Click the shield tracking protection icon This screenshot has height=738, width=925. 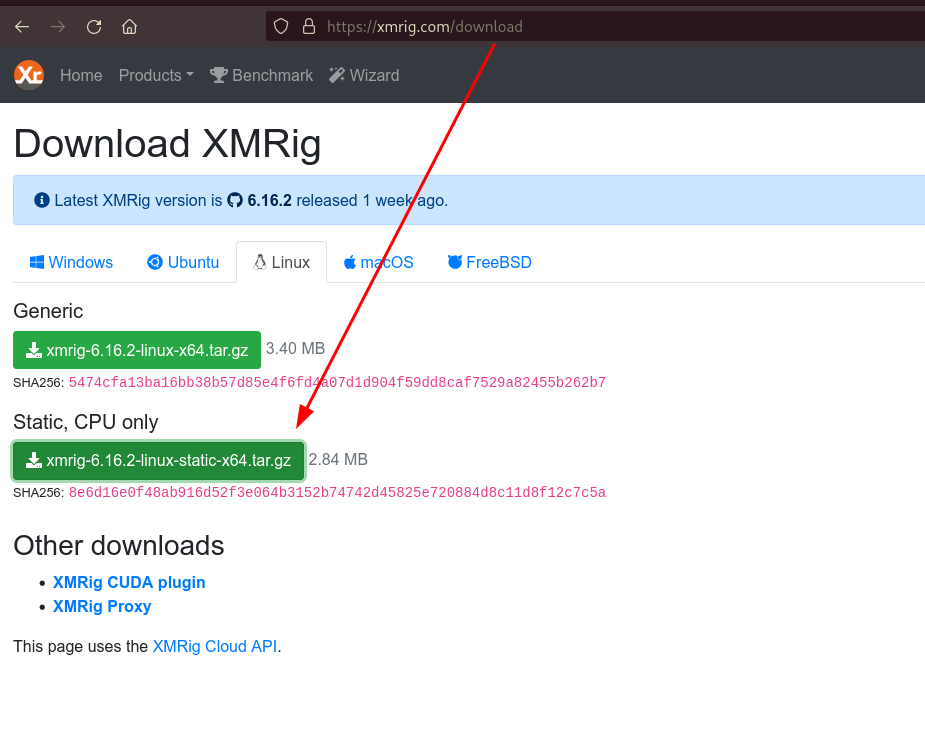[x=281, y=26]
